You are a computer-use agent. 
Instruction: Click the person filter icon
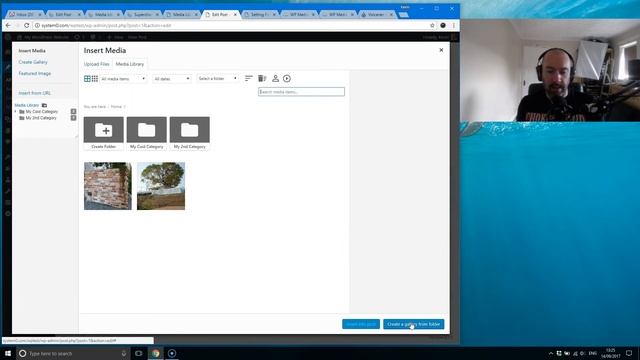point(276,78)
